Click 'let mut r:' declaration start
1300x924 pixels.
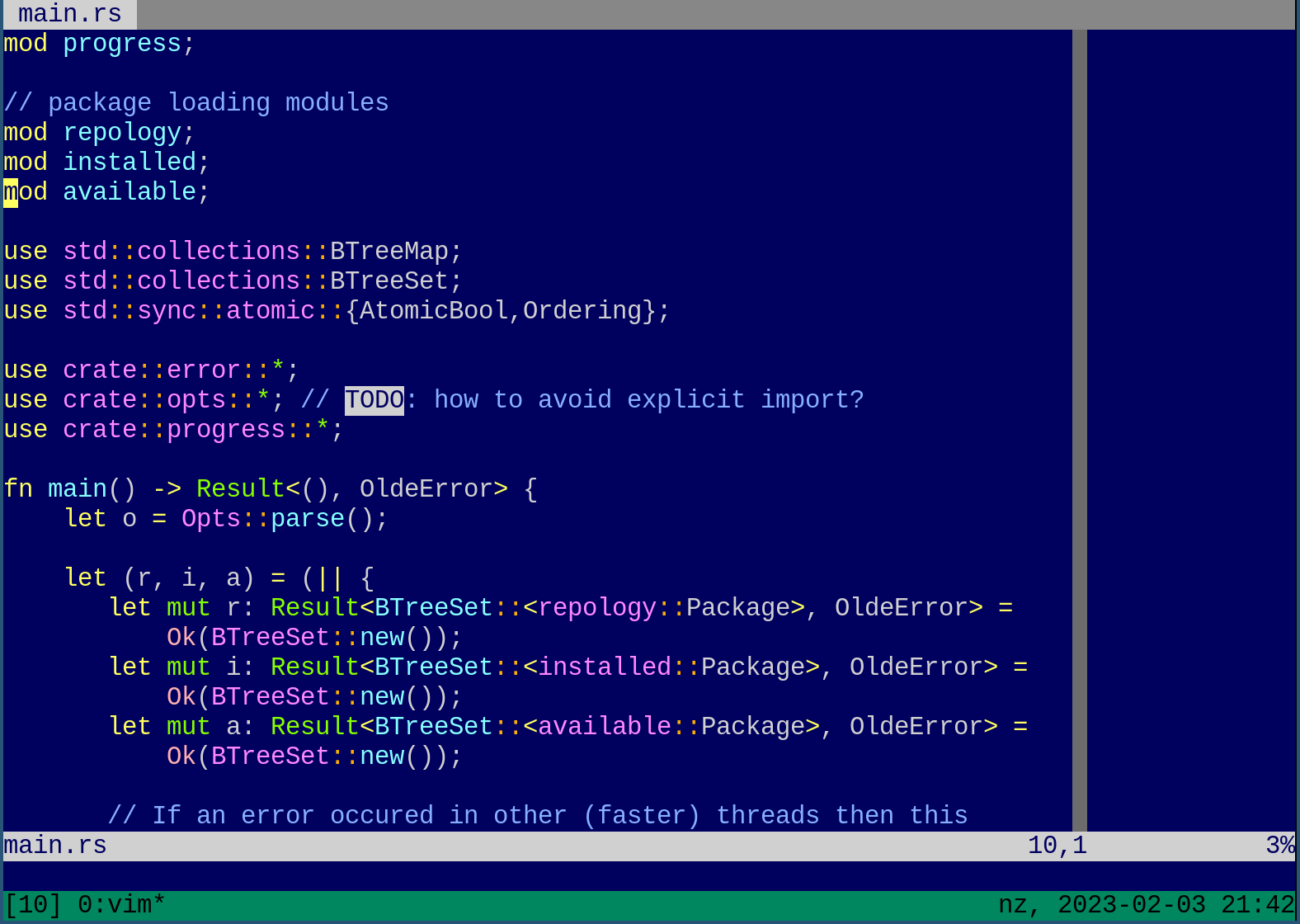pyautogui.click(x=181, y=608)
